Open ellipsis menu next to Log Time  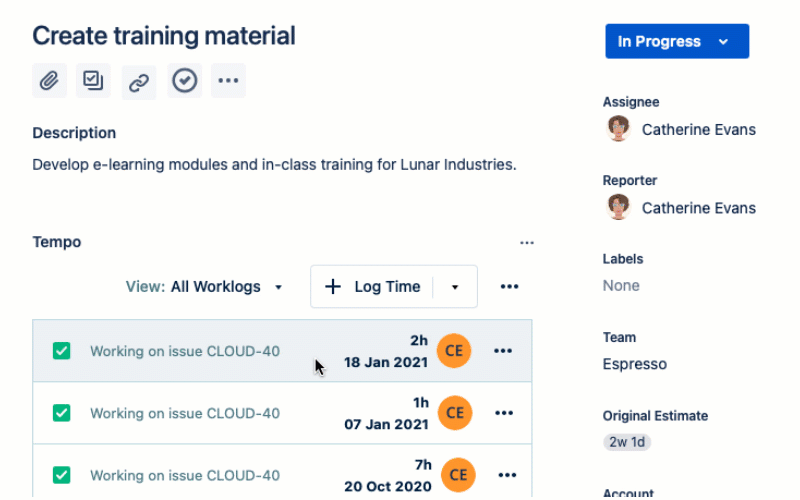click(x=509, y=287)
